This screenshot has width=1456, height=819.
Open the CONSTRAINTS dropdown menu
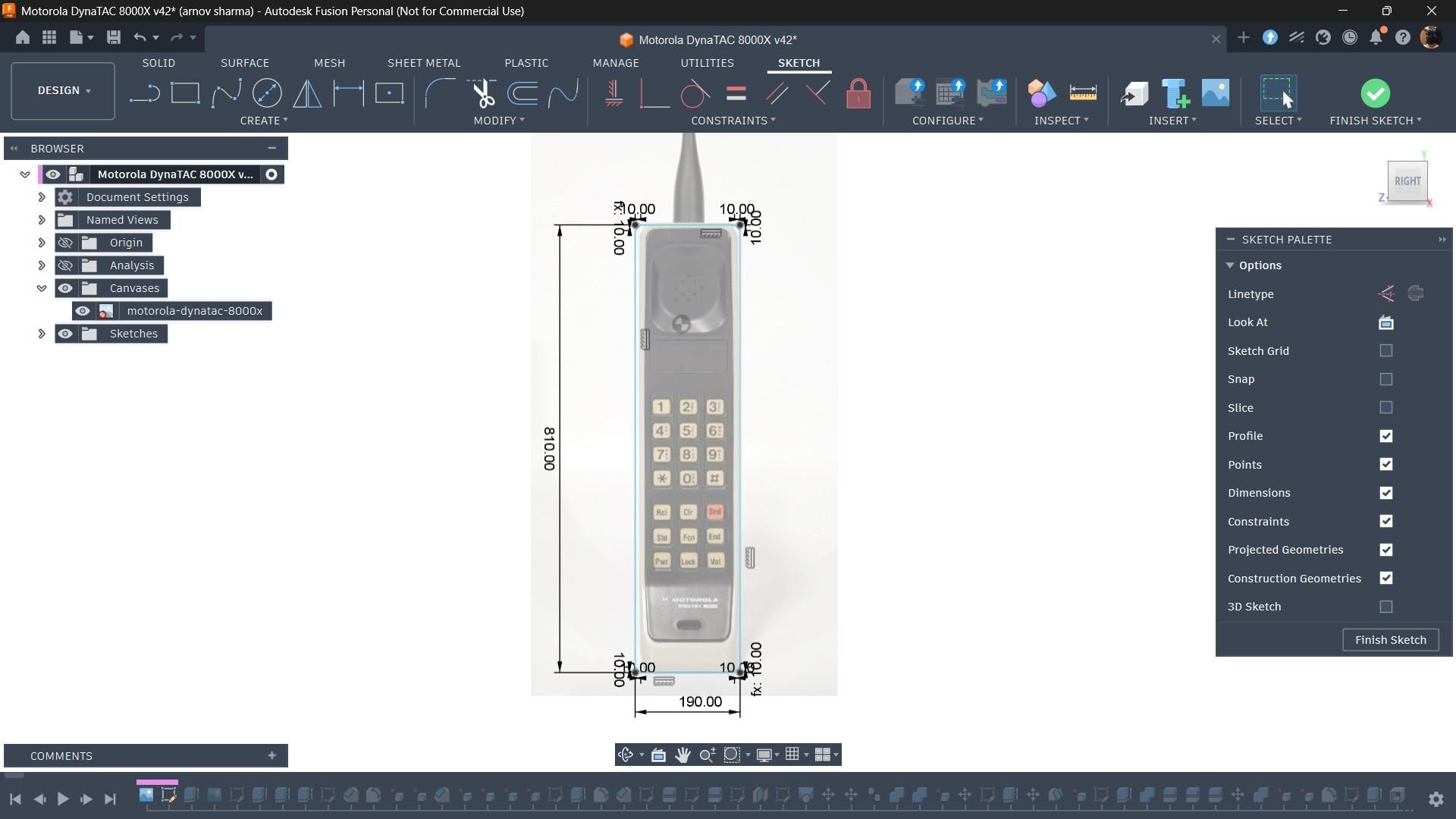coord(733,121)
